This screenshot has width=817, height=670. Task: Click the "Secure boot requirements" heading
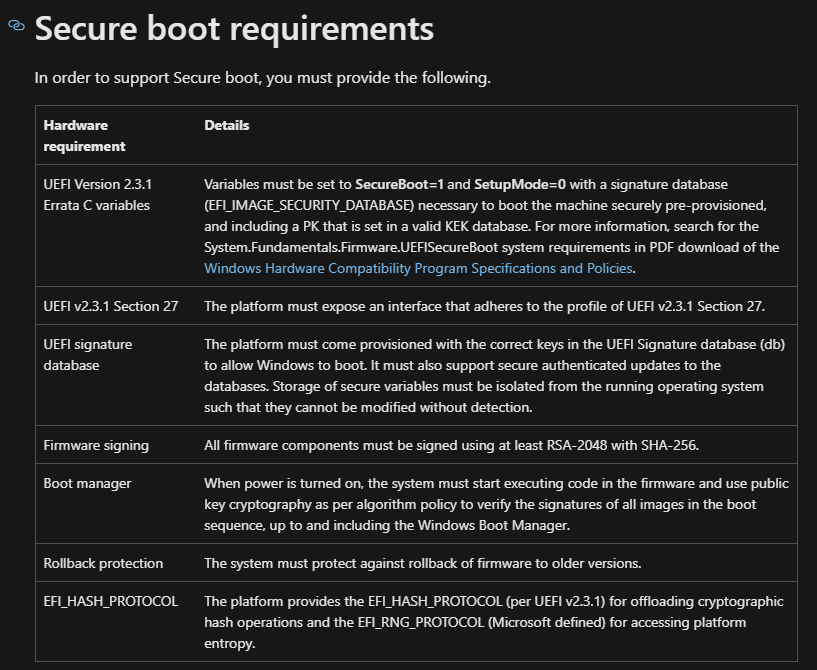234,28
